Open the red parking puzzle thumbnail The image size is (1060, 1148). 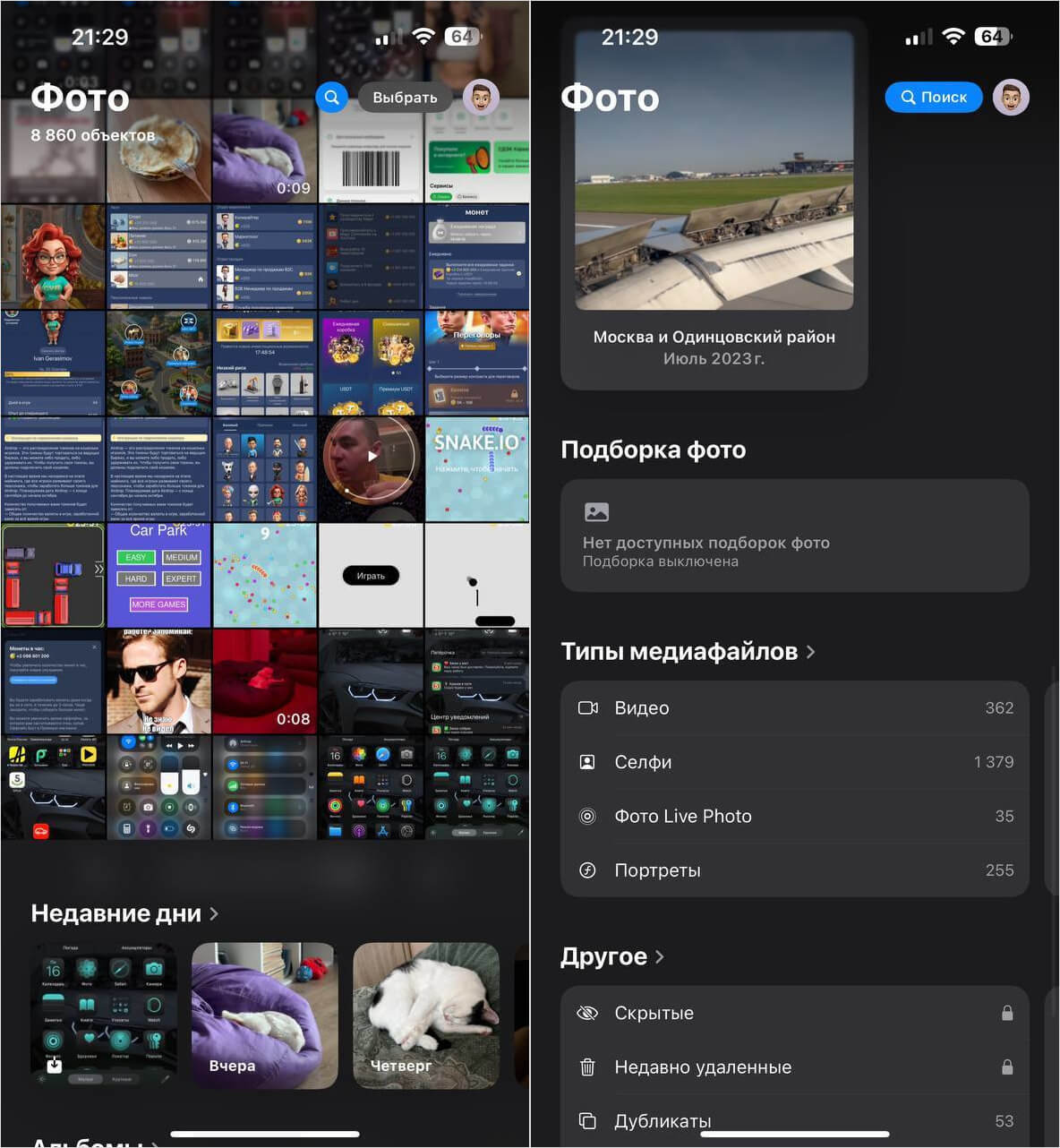tap(53, 575)
